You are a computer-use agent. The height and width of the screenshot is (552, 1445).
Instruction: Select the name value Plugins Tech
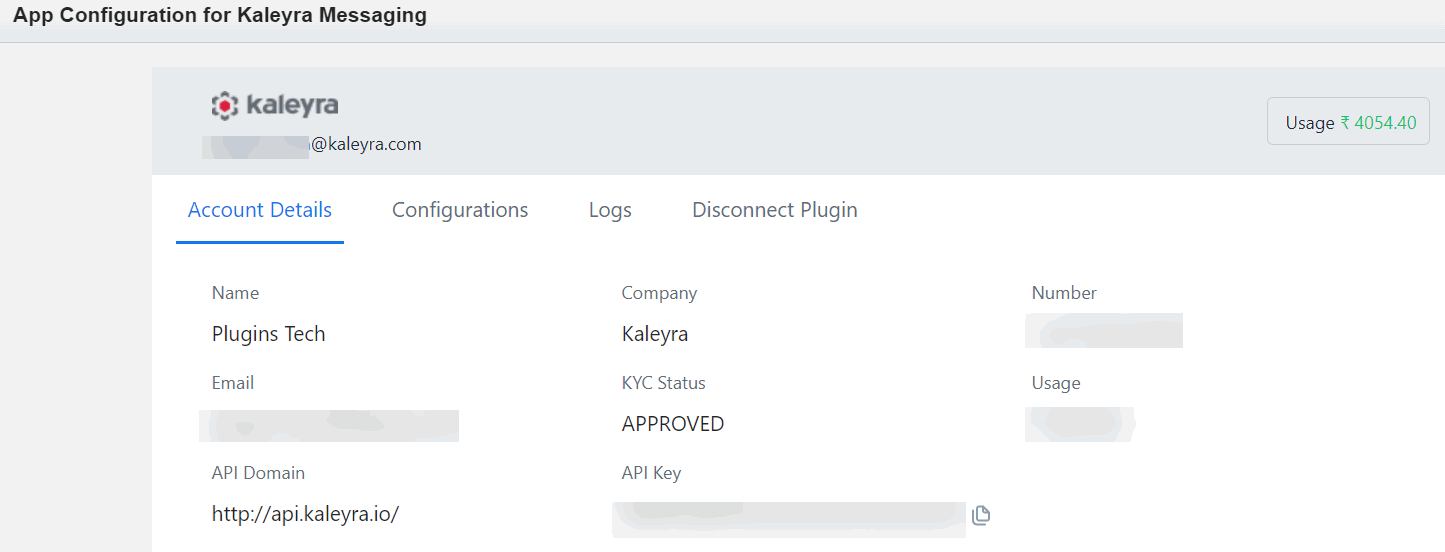point(268,334)
